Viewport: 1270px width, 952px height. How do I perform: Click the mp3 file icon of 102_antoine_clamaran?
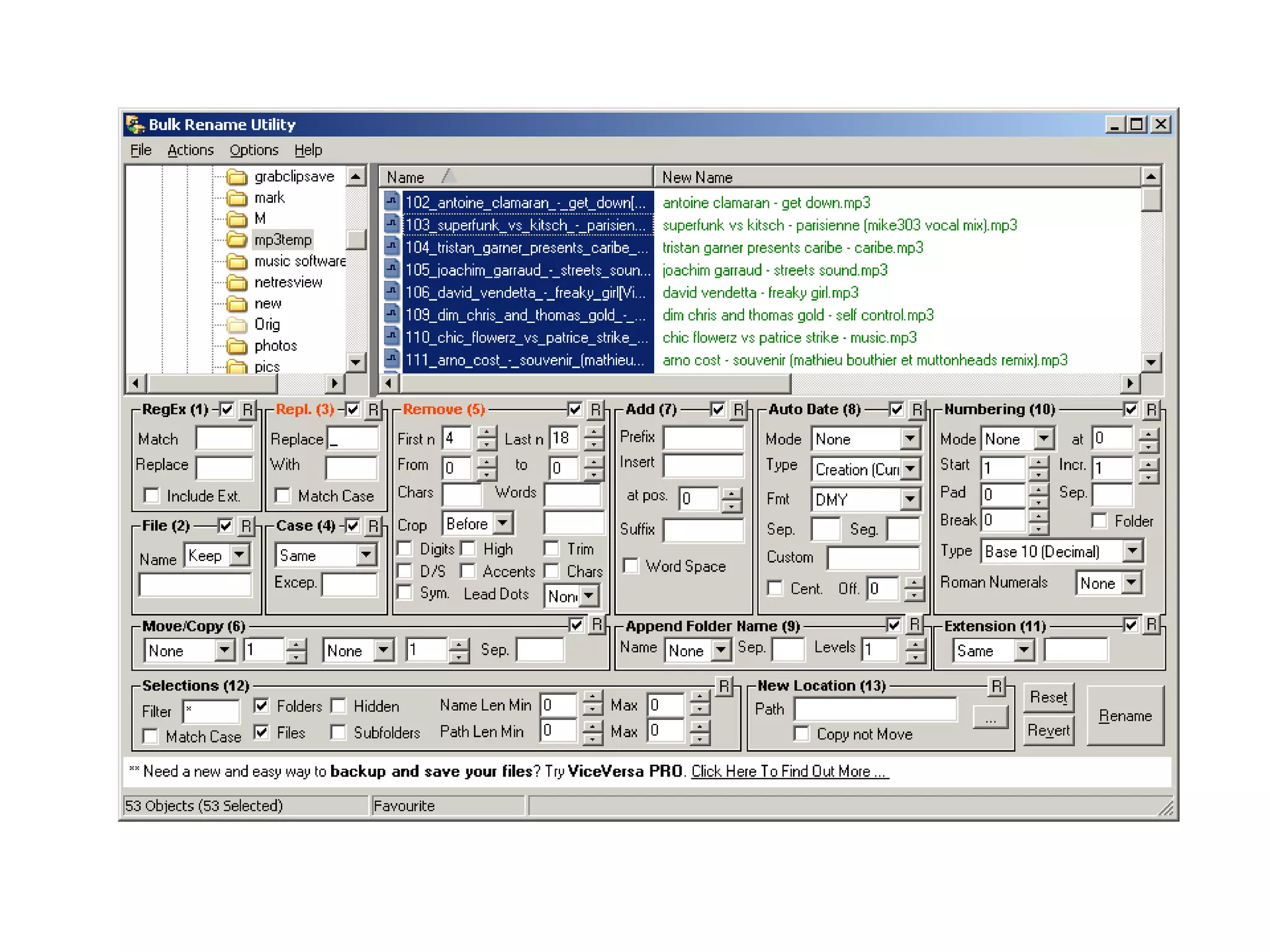(391, 202)
